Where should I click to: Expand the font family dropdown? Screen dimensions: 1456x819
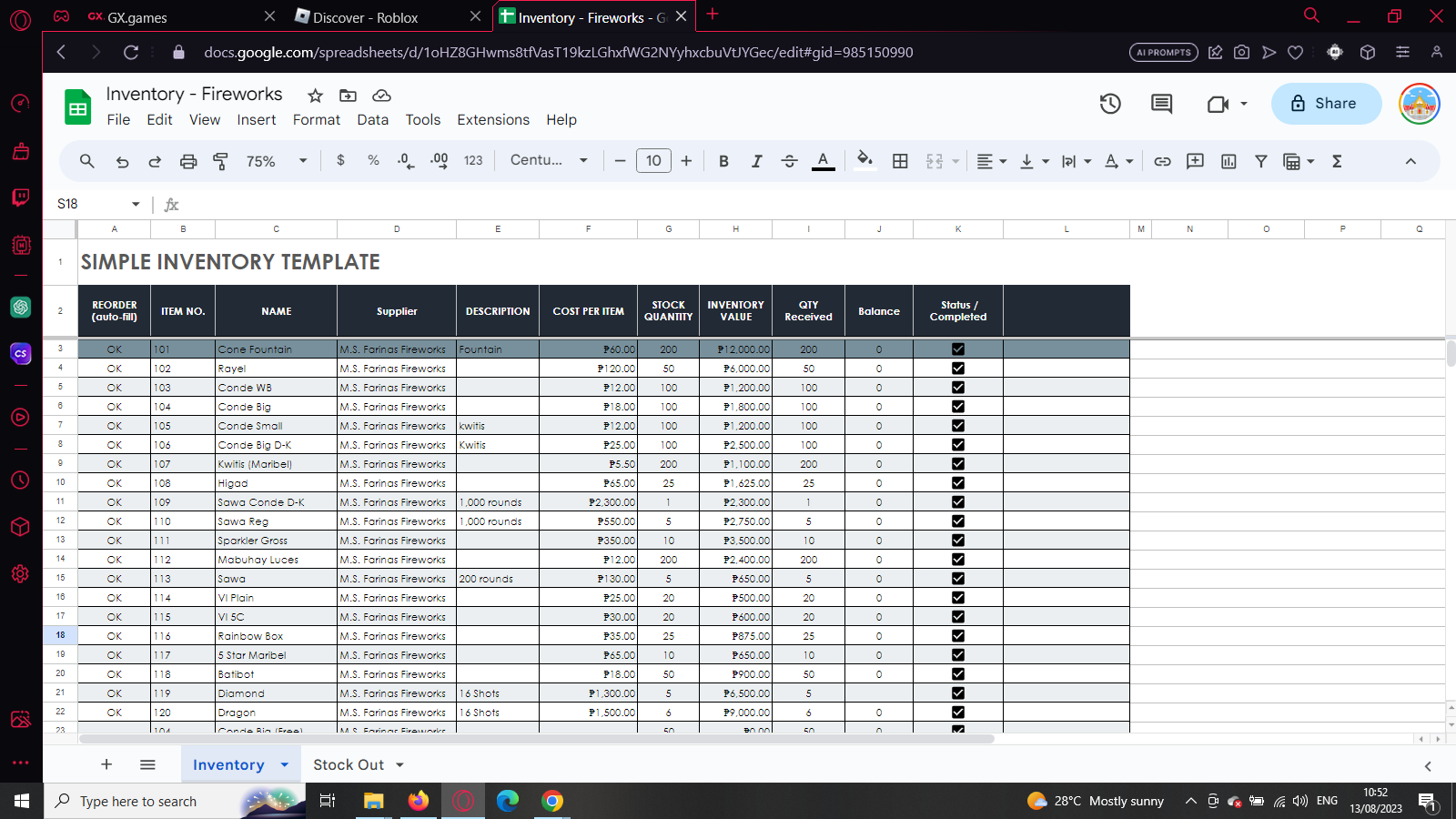click(549, 161)
